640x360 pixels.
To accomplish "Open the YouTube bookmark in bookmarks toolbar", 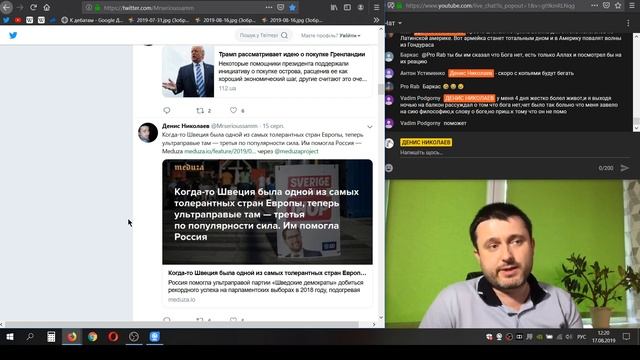I will coord(18,20).
